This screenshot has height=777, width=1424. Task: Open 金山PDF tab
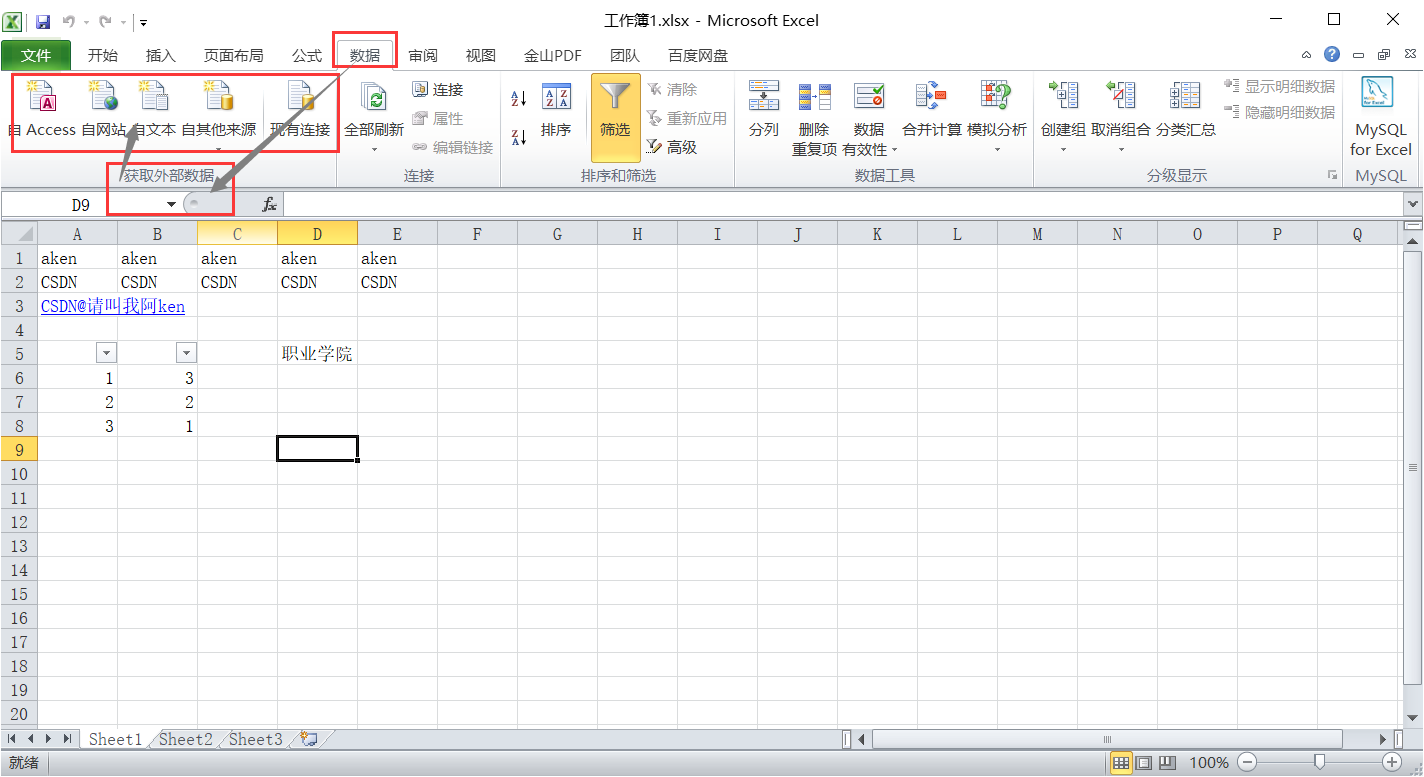553,55
